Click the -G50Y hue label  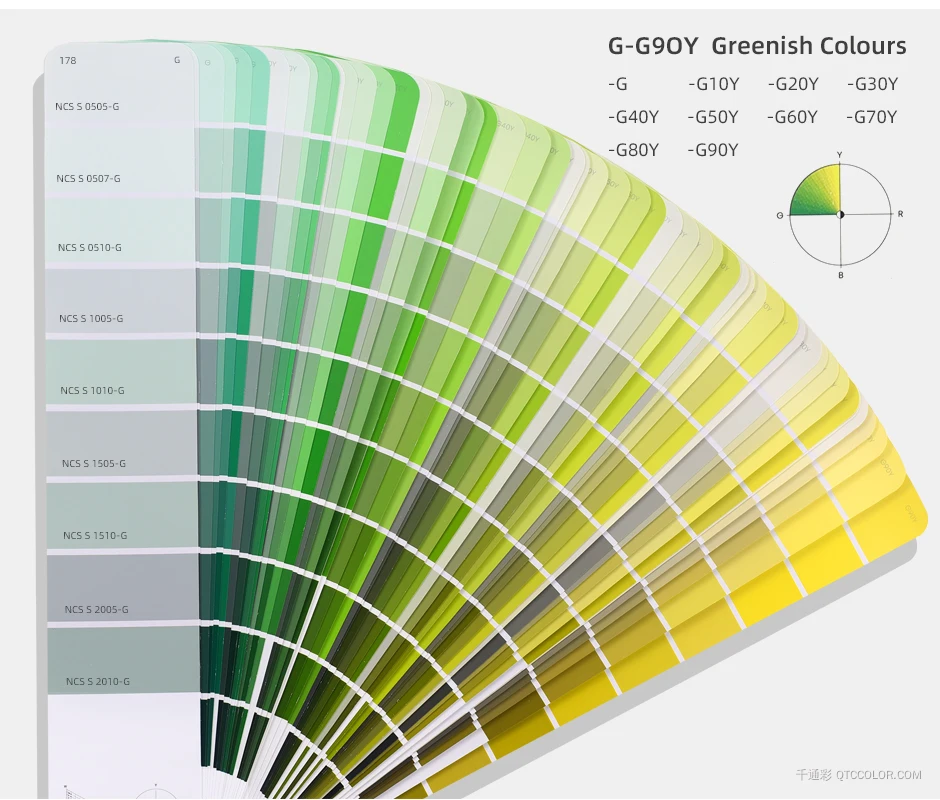tap(713, 117)
